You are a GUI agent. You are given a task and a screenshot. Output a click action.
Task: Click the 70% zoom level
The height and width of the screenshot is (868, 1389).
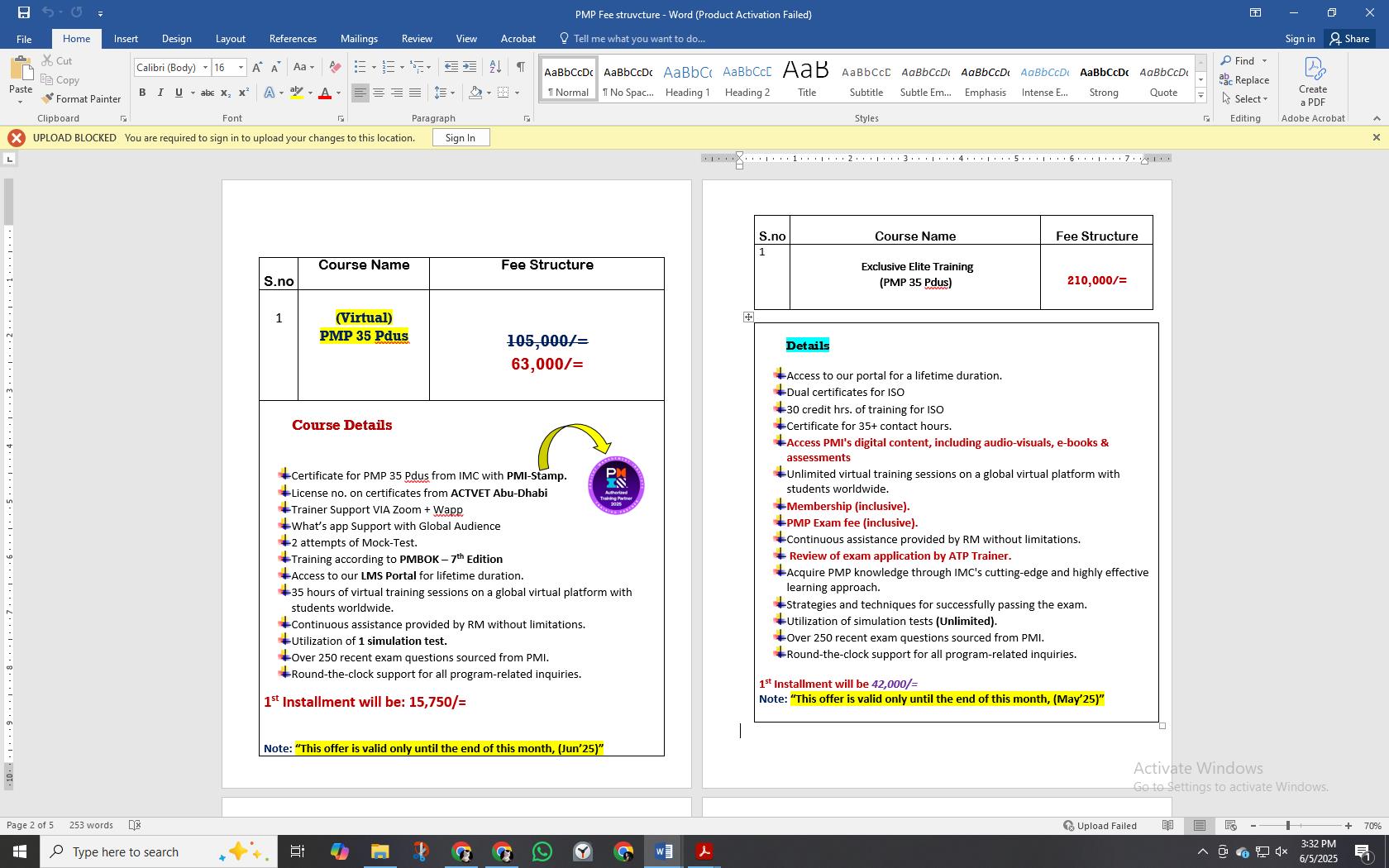(1372, 825)
